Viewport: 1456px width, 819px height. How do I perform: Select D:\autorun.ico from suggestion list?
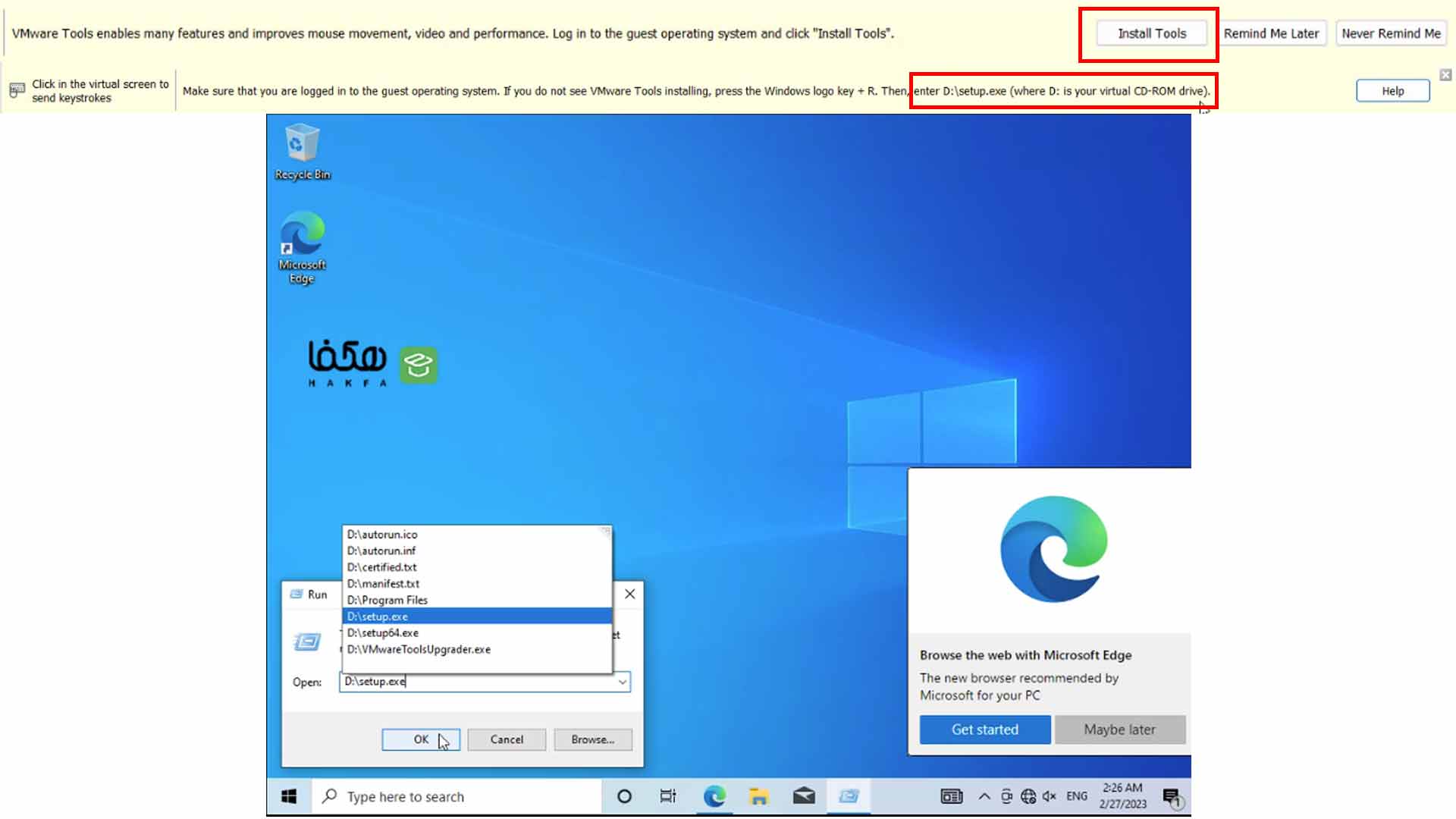pyautogui.click(x=477, y=535)
